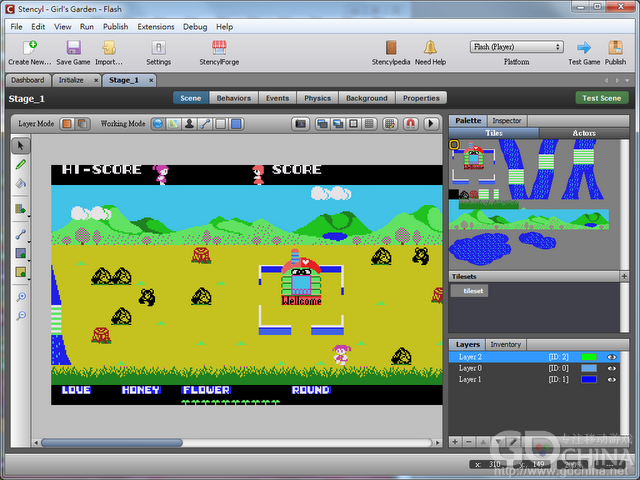Toggle the terrain map working mode
This screenshot has height=480, width=640.
point(174,124)
